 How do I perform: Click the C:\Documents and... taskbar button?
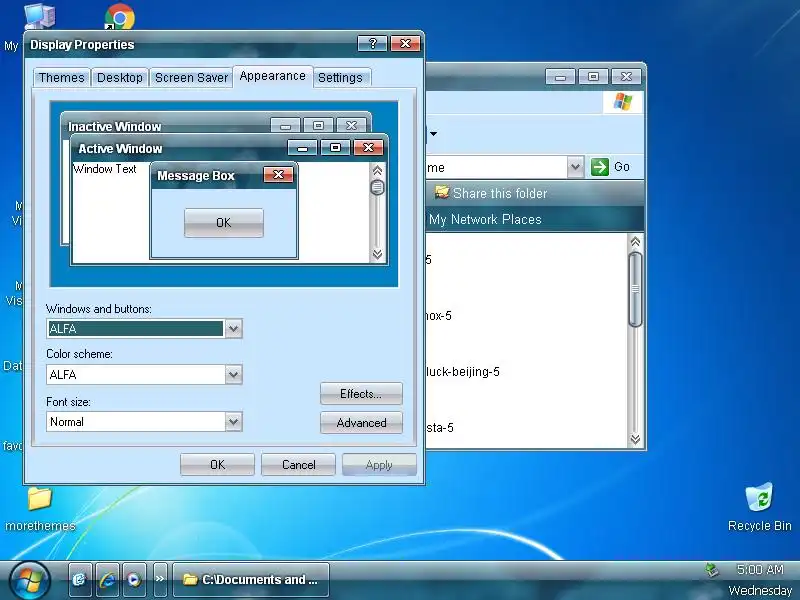(251, 580)
